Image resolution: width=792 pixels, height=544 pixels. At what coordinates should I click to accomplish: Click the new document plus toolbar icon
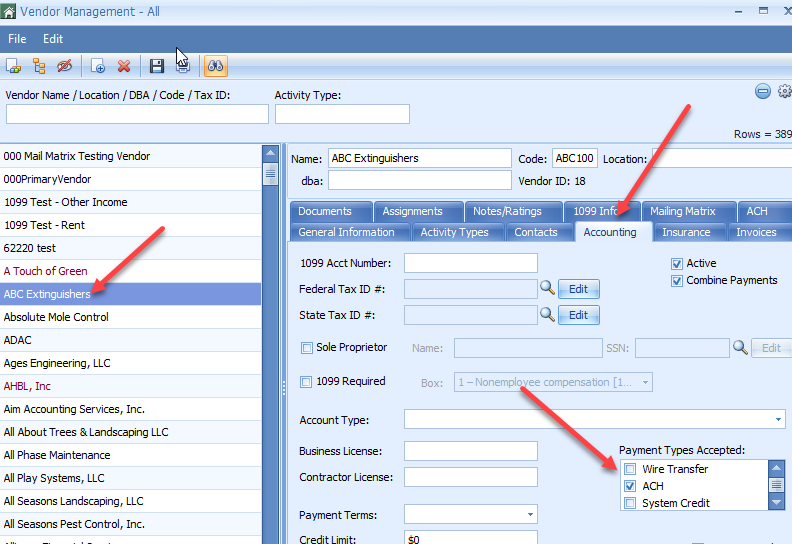[98, 66]
